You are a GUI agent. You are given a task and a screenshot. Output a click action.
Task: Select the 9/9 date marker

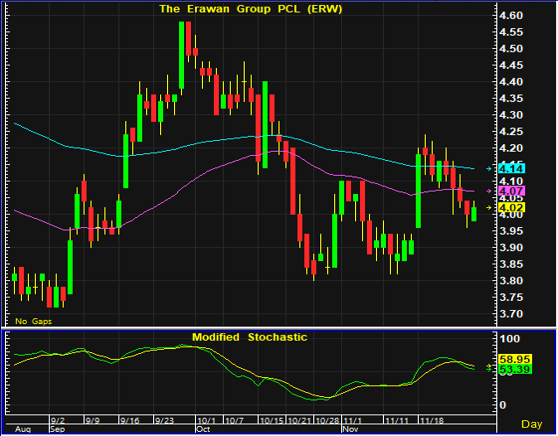coord(93,421)
